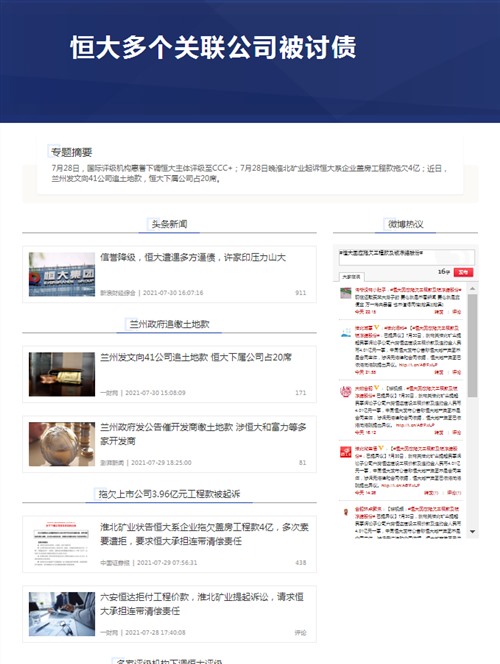The width and height of the screenshot is (500, 664).
Task: Click the summary paragraph starting with 7月28日
Action: [x=249, y=173]
